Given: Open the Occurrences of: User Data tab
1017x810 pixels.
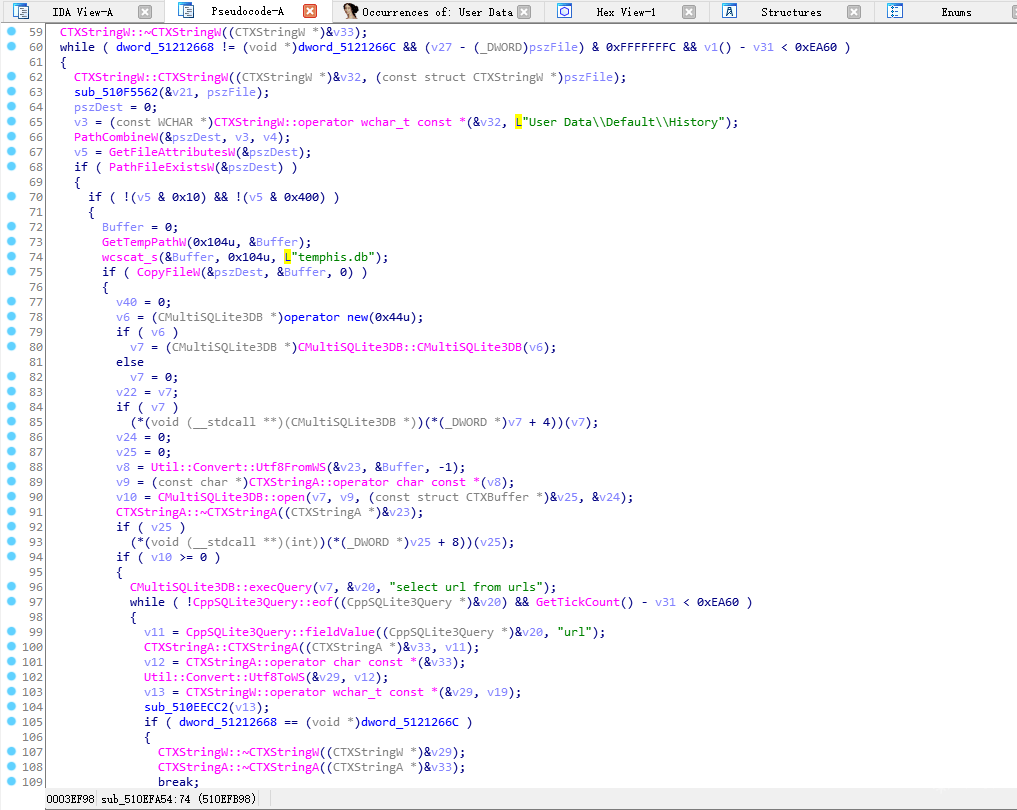Looking at the screenshot, I should click(x=437, y=12).
